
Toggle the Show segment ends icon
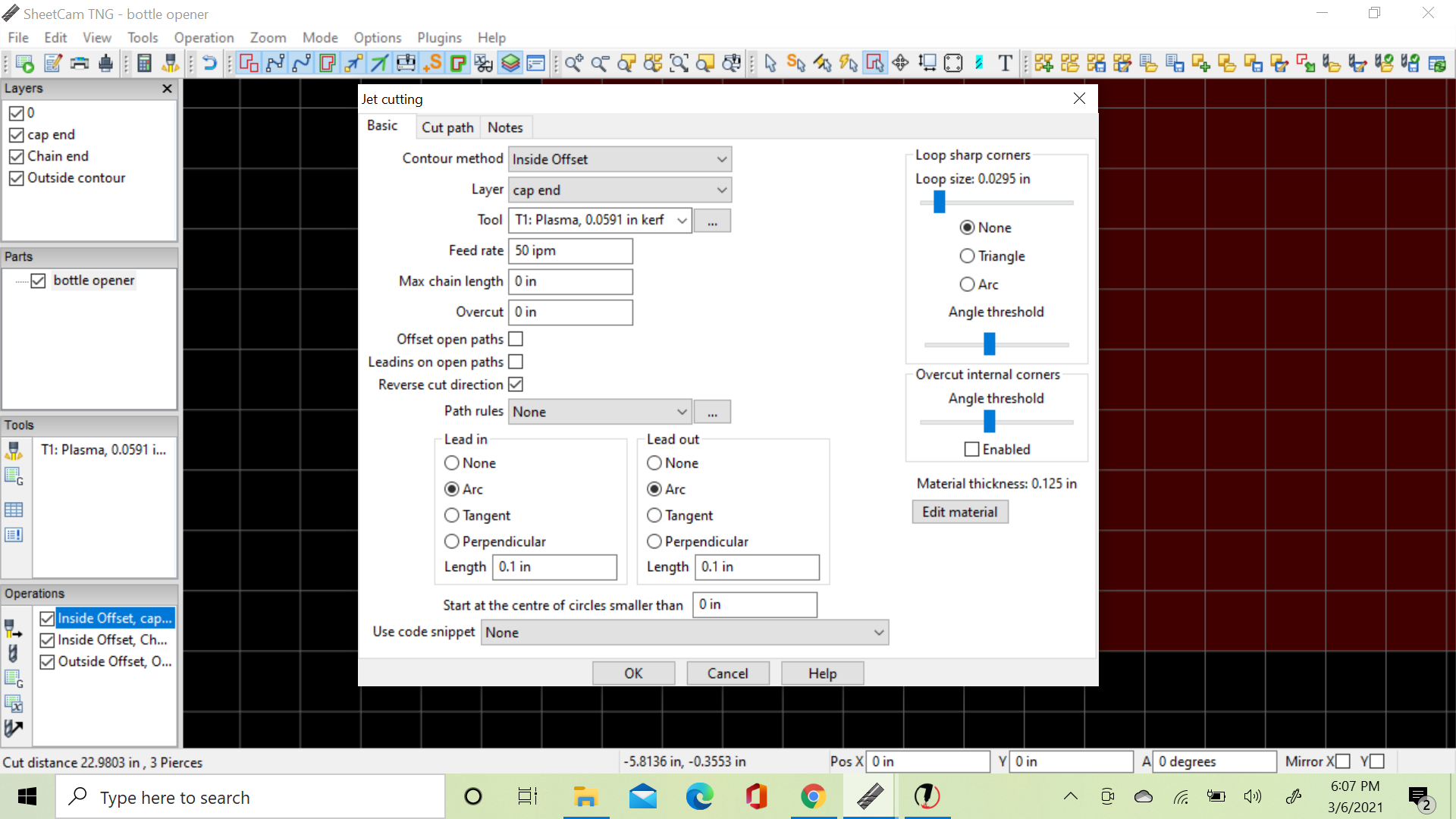pyautogui.click(x=275, y=63)
